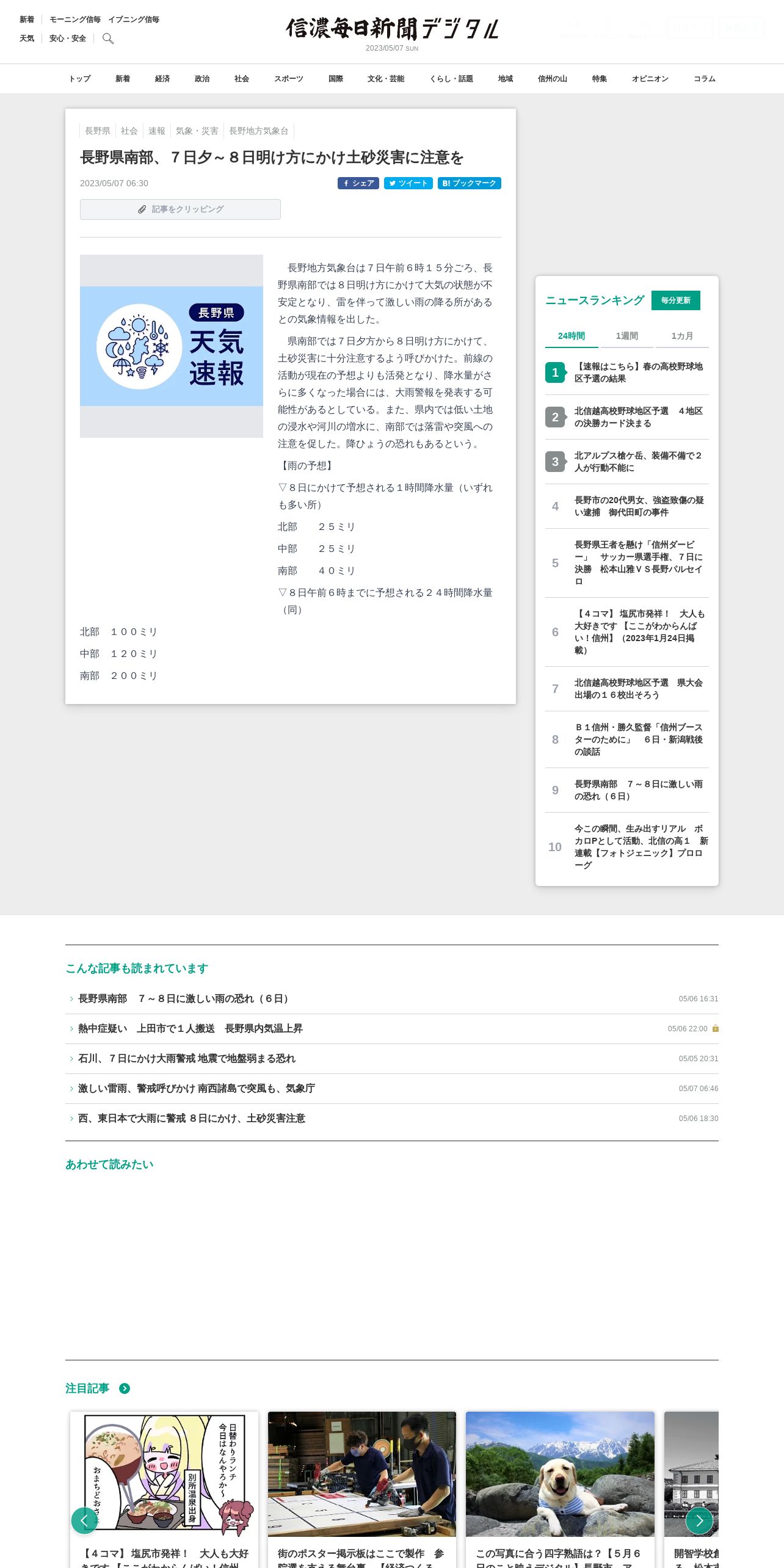
Task: Open the 天気 link in the header
Action: 27,38
